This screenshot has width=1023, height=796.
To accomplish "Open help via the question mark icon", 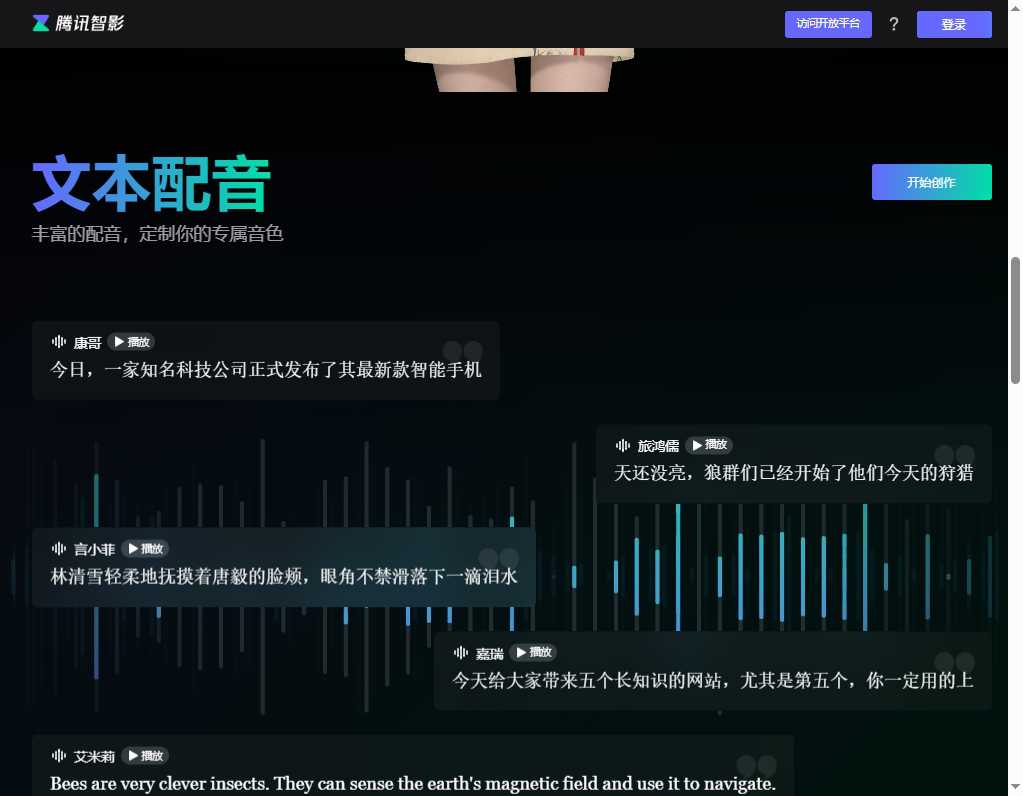I will tap(893, 24).
